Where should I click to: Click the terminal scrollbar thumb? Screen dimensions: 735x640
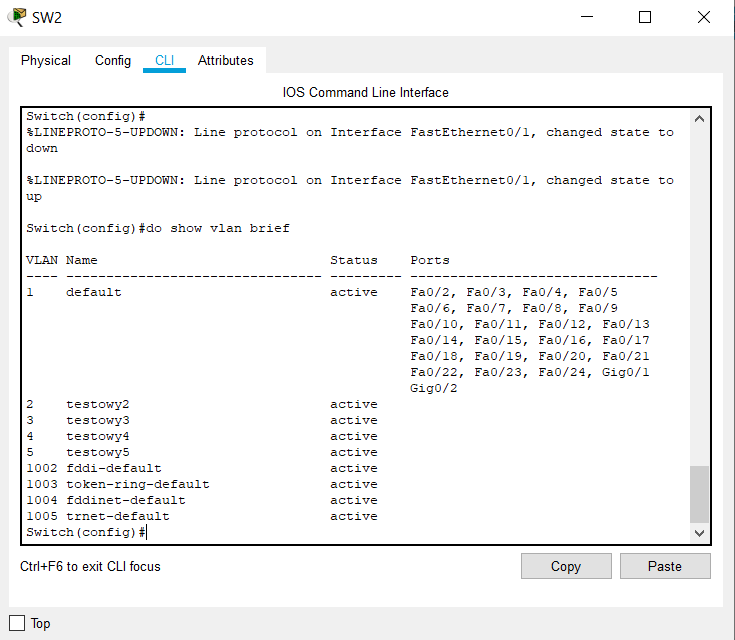pos(699,493)
